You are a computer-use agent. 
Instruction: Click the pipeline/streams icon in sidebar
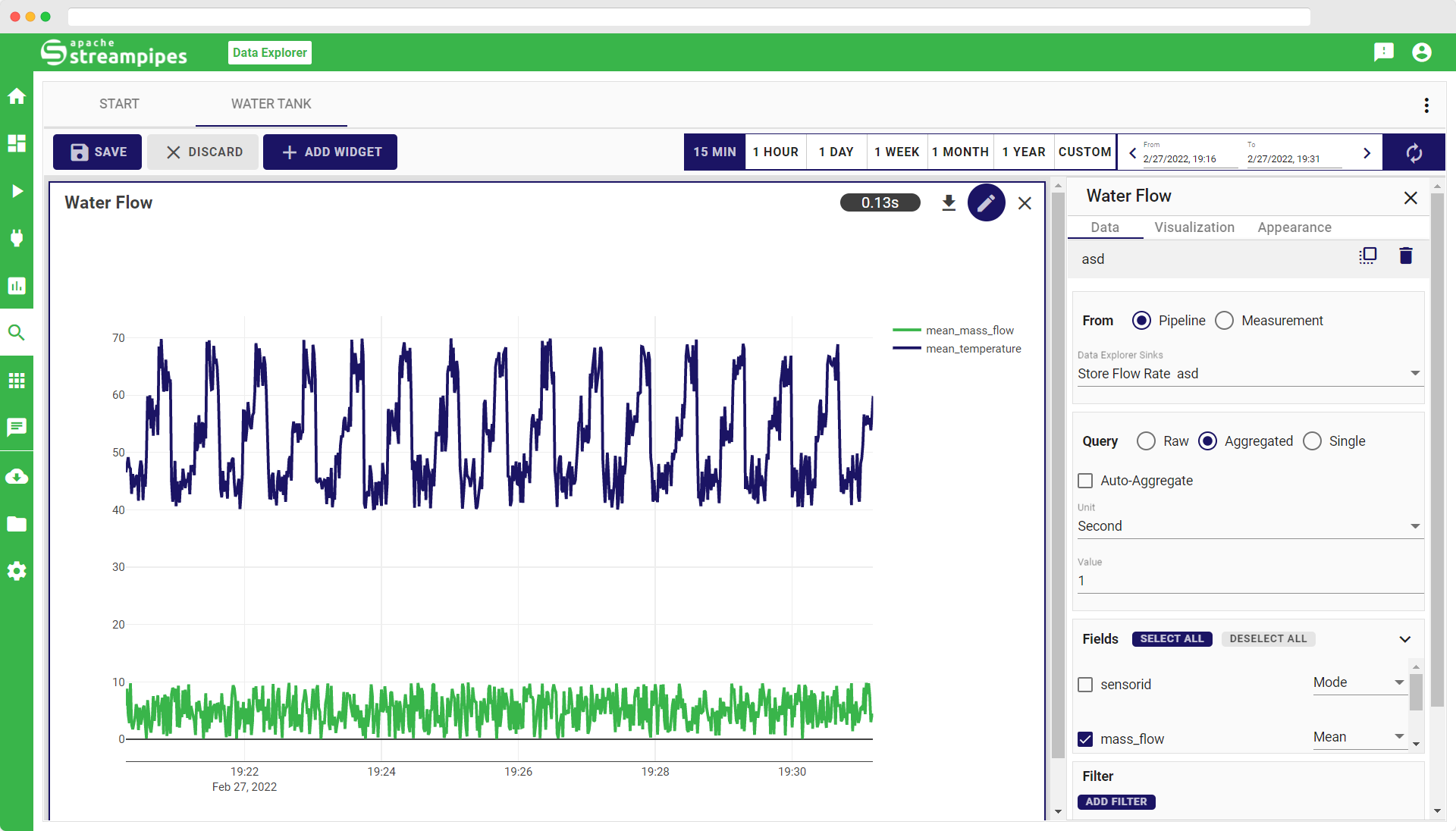[19, 191]
